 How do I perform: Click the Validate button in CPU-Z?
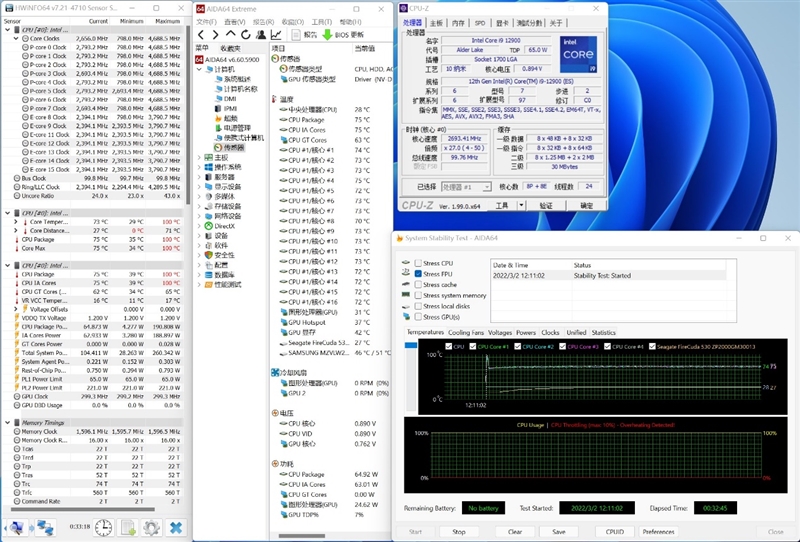pyautogui.click(x=546, y=205)
